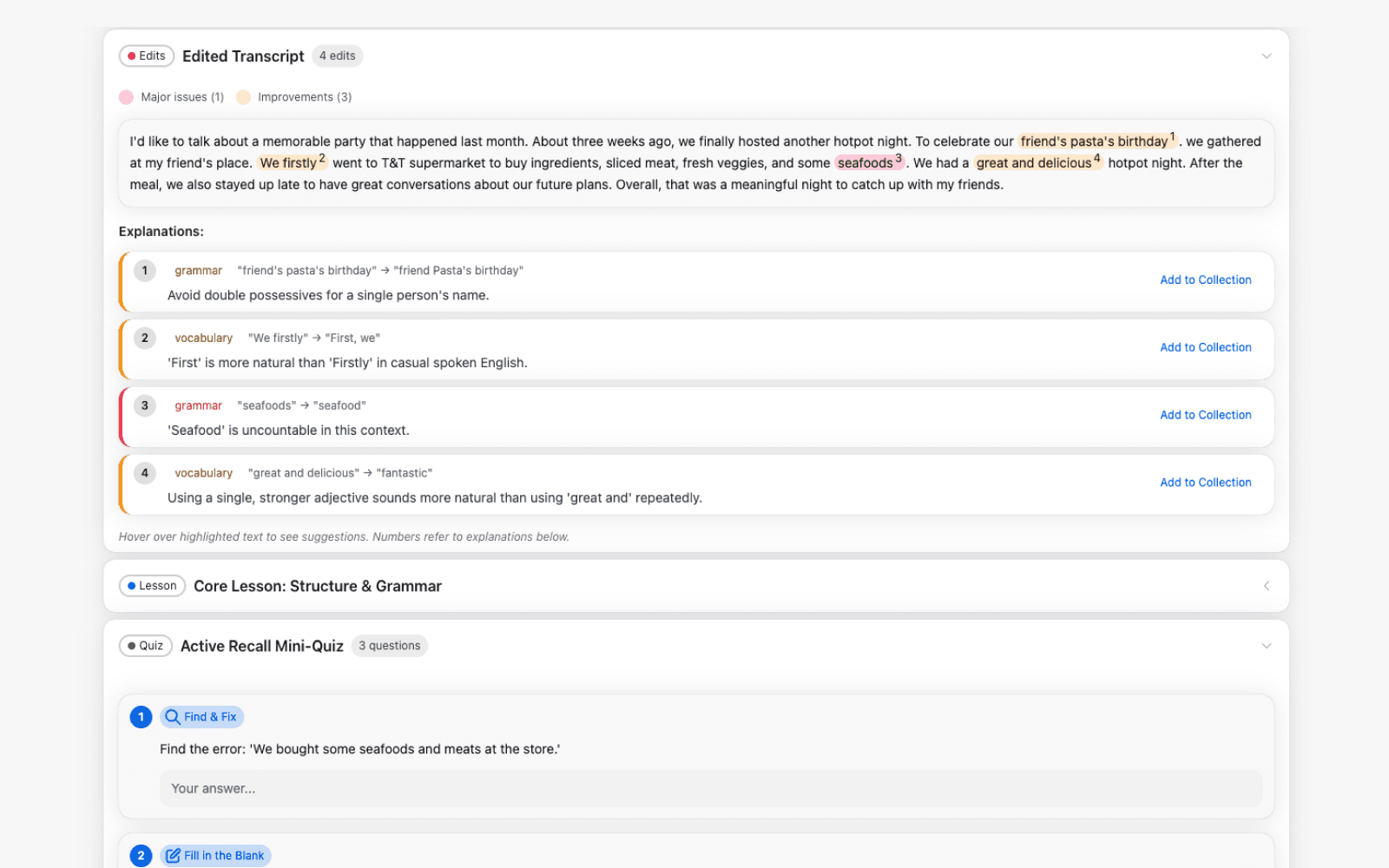Click the Active Recall Mini-Quiz heading
This screenshot has height=868, width=1389.
tap(262, 647)
